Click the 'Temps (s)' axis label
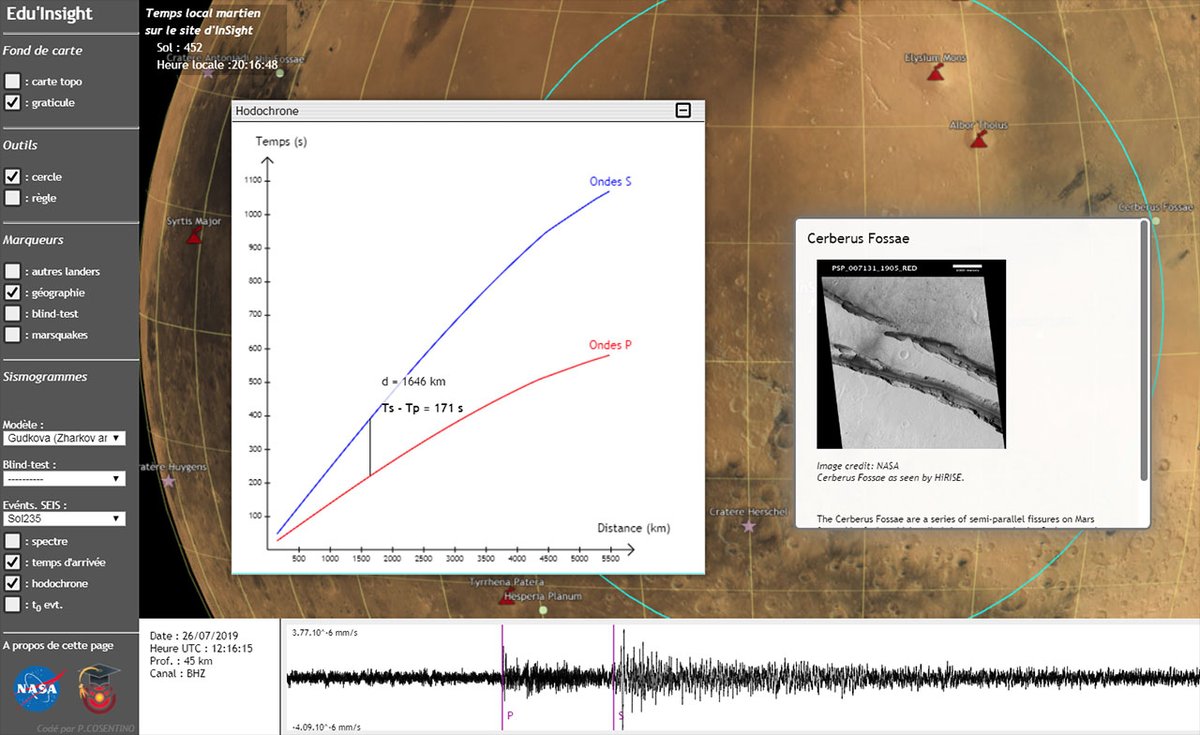Viewport: 1200px width, 735px height. point(281,141)
